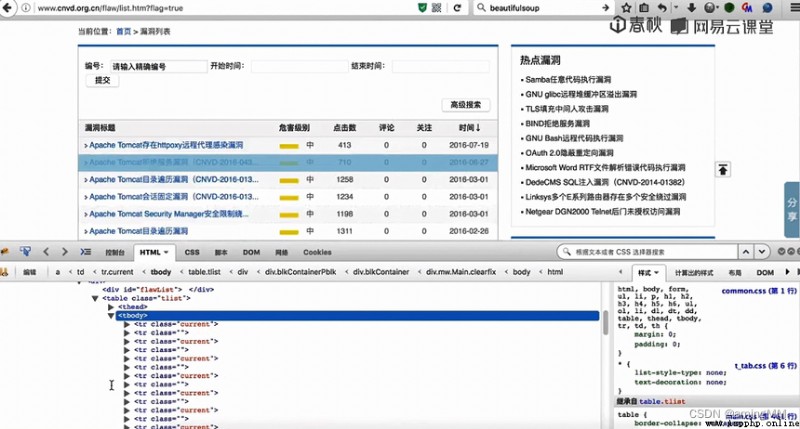Click the 高级搜索 advanced search button

(x=465, y=105)
